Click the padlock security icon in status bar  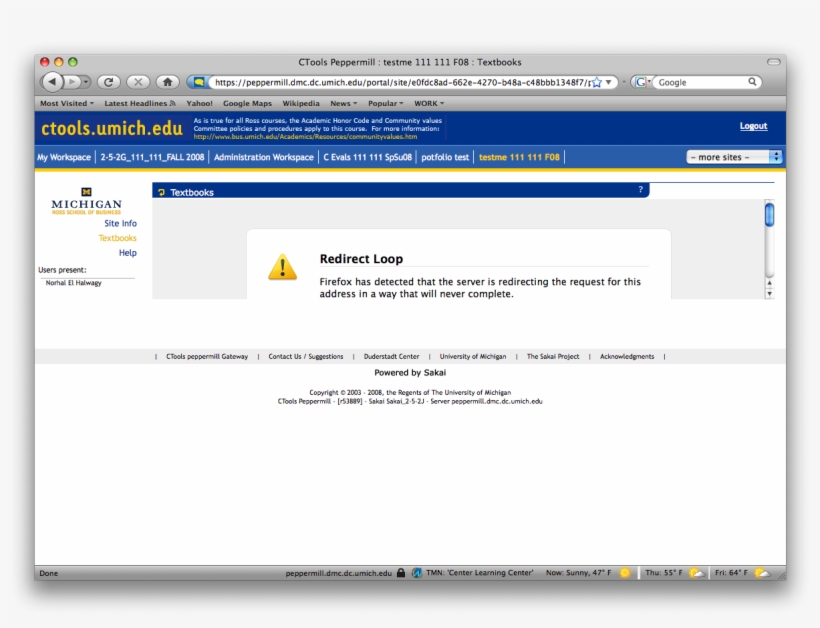click(x=401, y=573)
